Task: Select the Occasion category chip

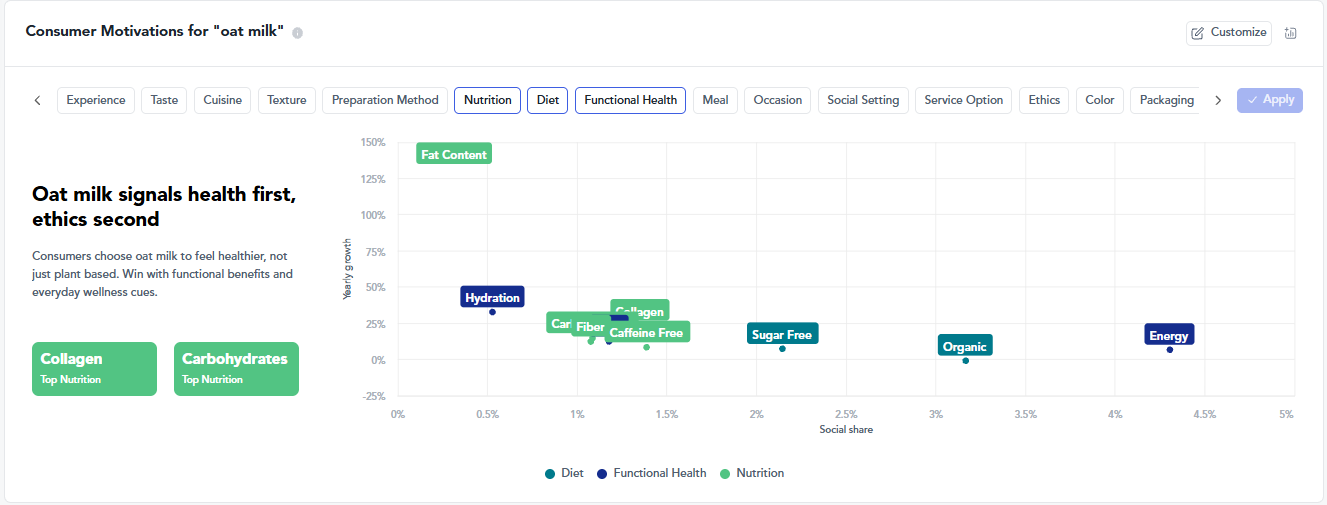Action: [778, 100]
